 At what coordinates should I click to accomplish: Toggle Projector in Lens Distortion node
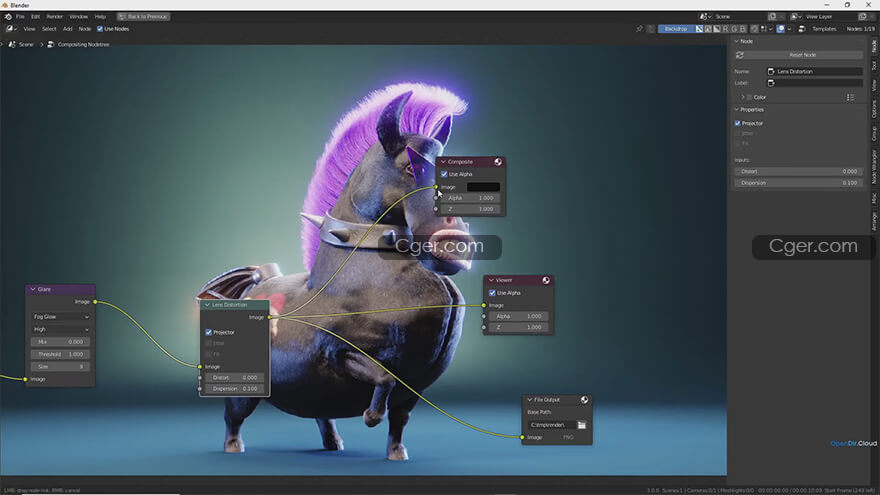(x=208, y=332)
